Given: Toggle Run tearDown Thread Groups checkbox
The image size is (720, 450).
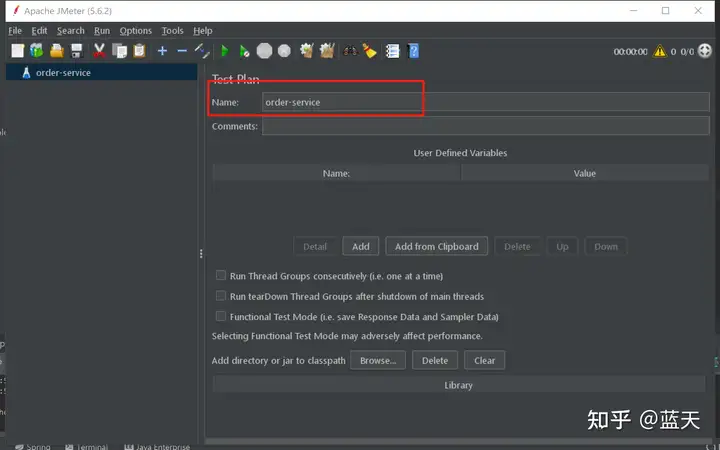Looking at the screenshot, I should point(221,296).
